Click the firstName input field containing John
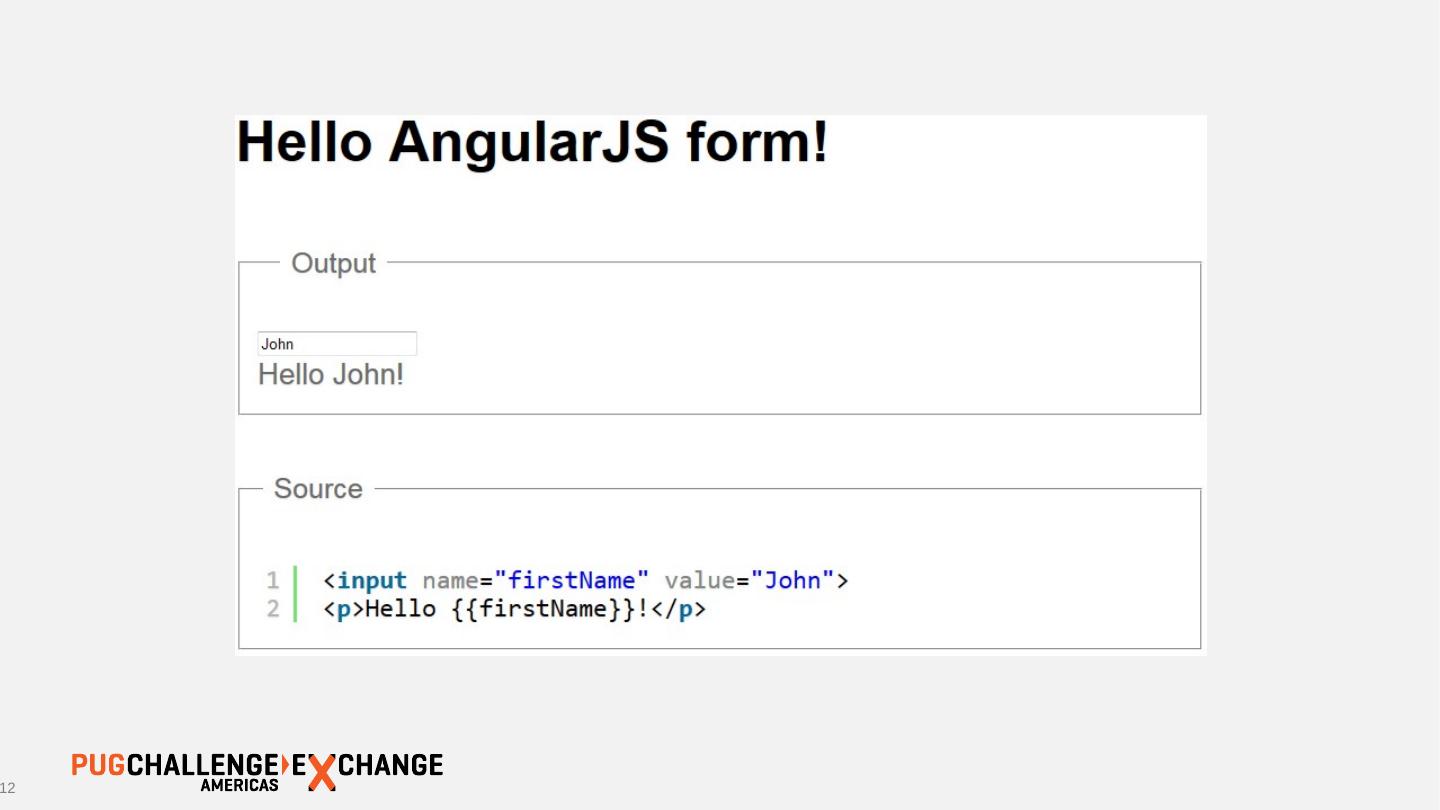 (x=336, y=344)
